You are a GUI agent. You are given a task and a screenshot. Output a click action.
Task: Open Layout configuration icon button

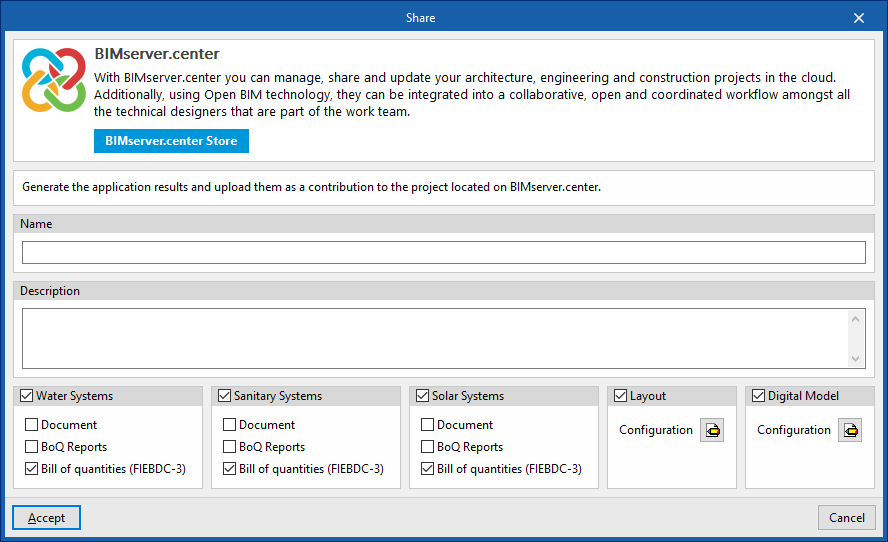coord(712,430)
